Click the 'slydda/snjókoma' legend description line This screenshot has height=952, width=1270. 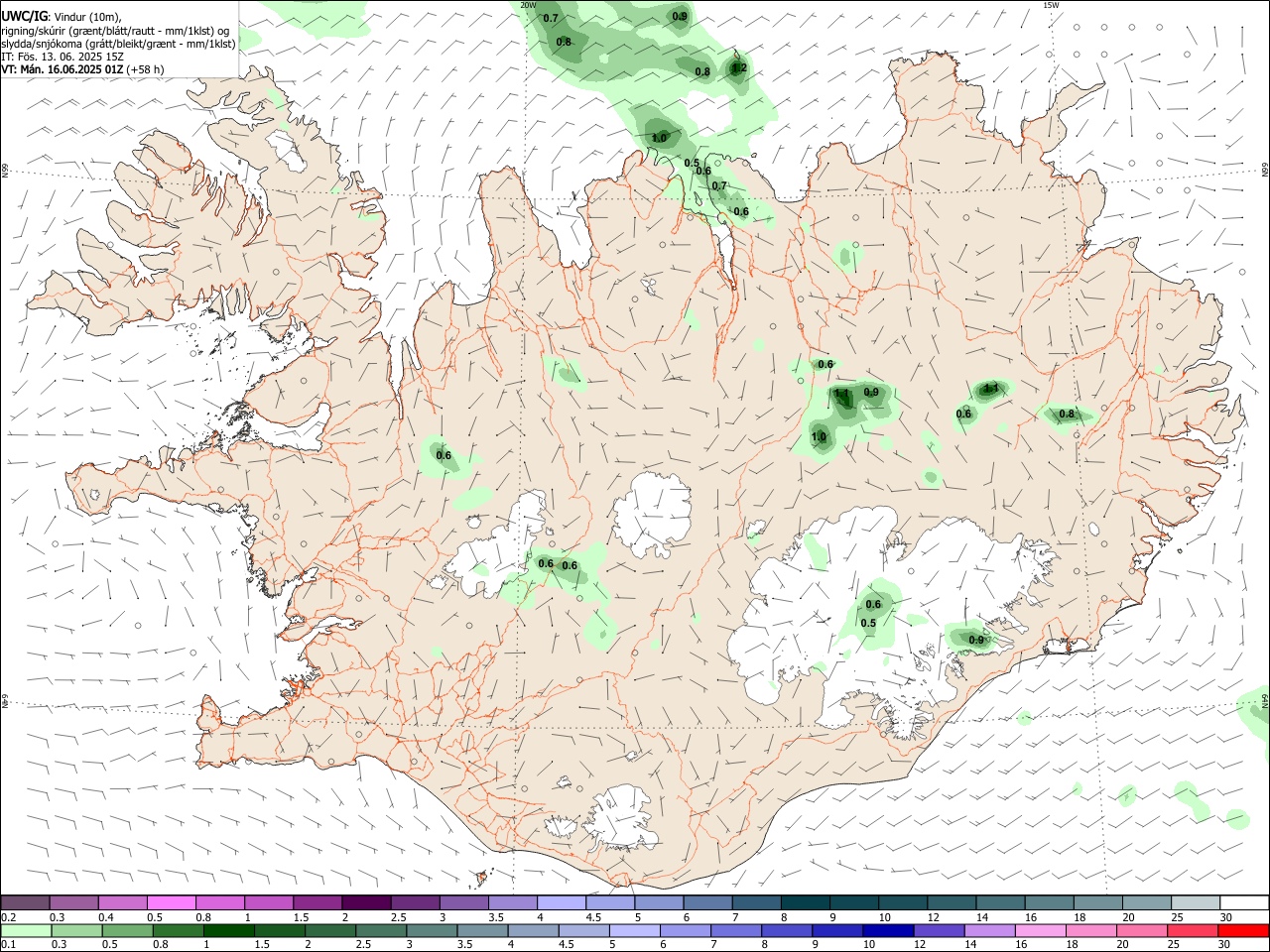(119, 44)
